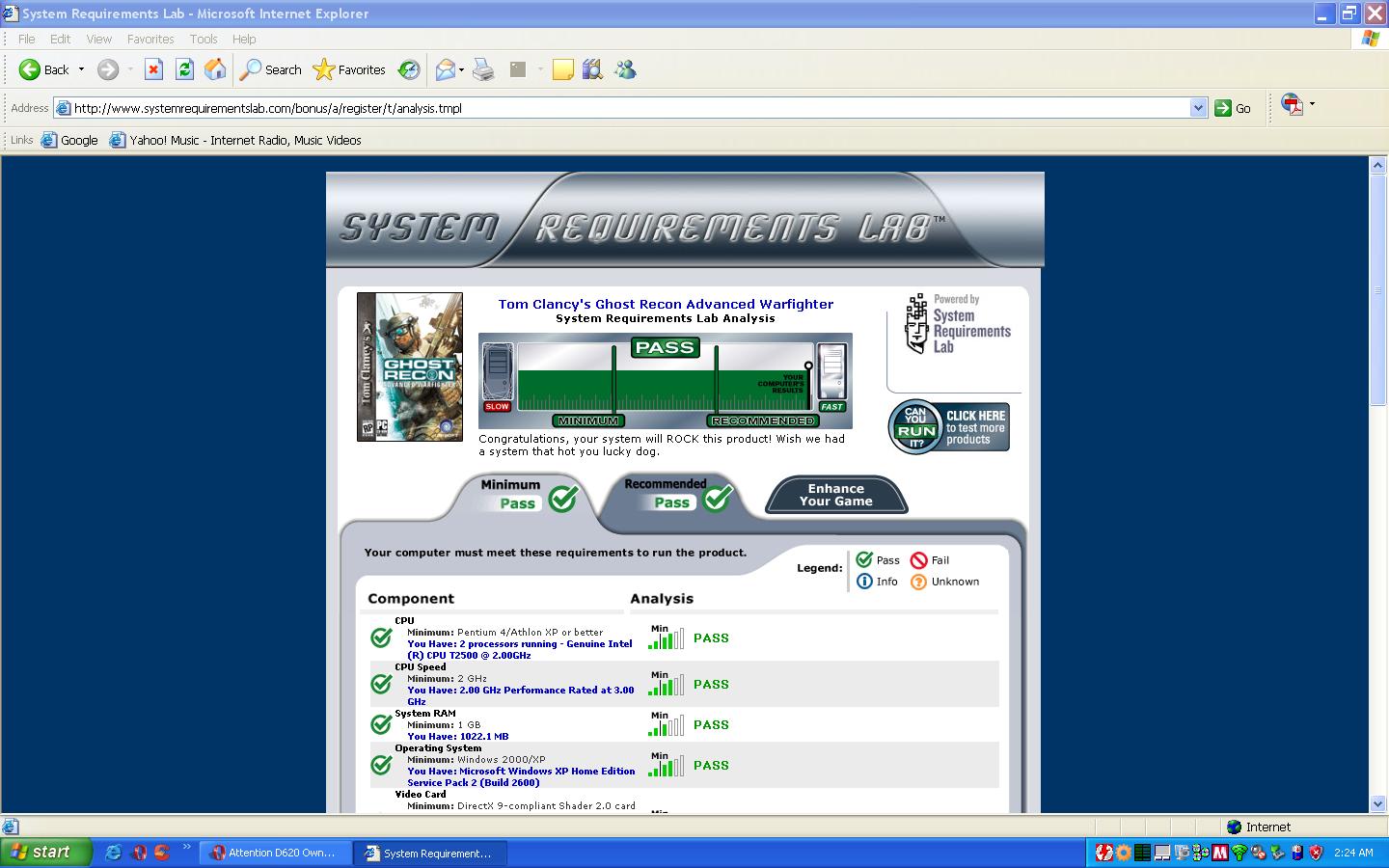1389x868 pixels.
Task: Open the Favorites star button
Action: [x=349, y=69]
